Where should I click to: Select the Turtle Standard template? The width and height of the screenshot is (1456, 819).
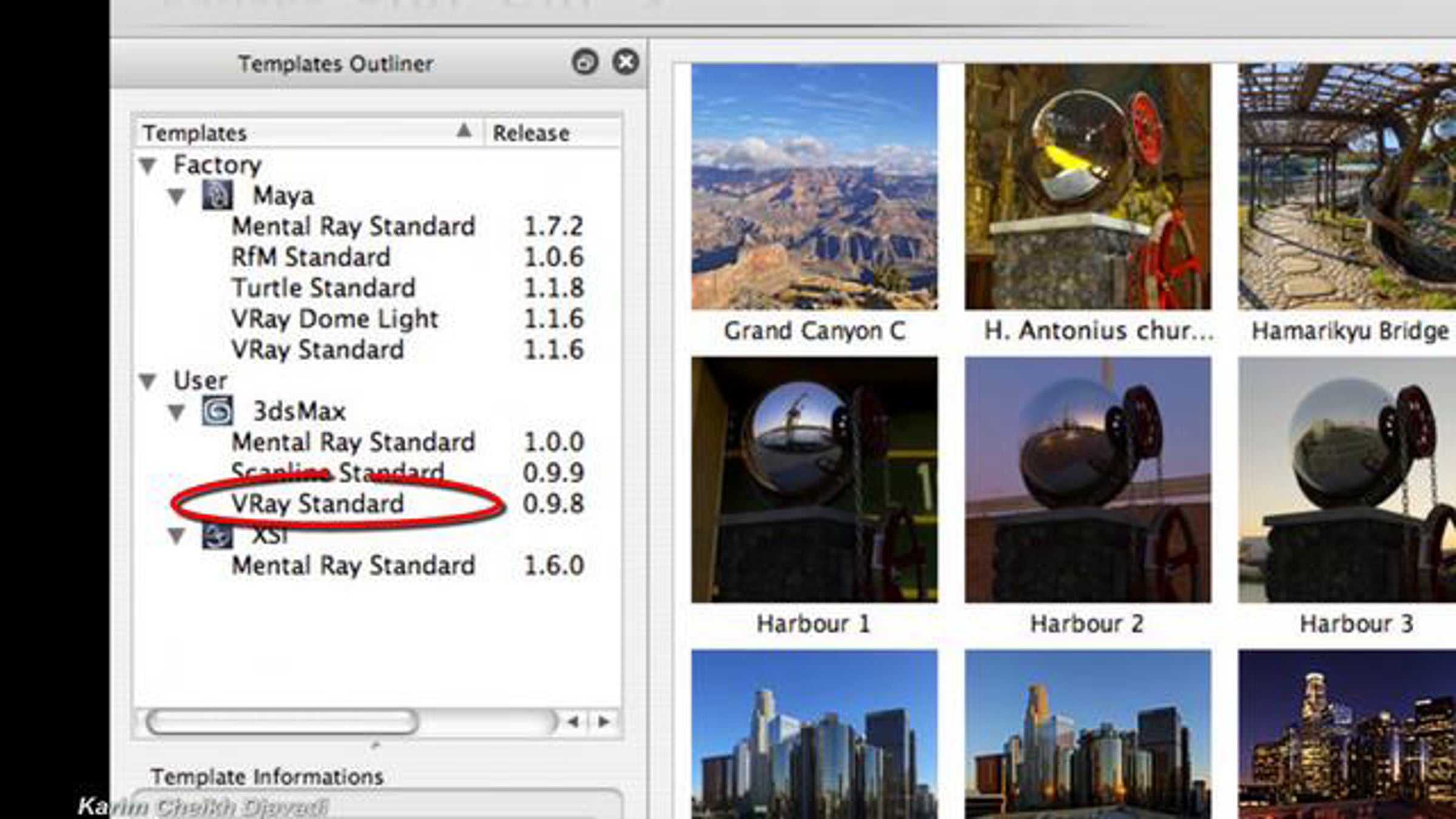pos(323,288)
